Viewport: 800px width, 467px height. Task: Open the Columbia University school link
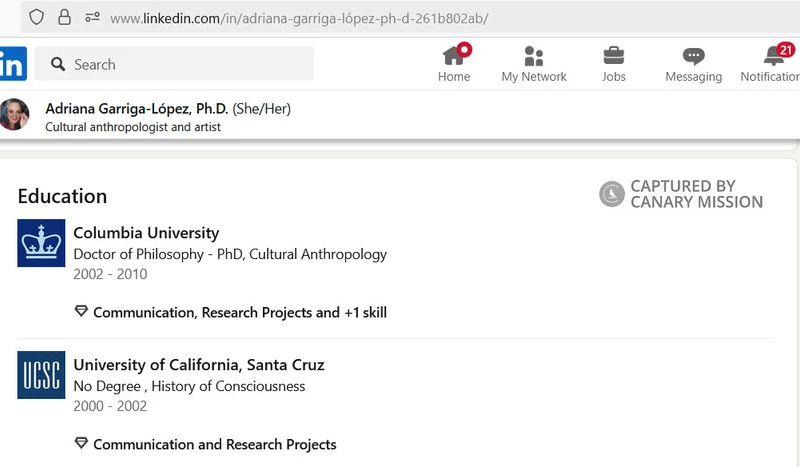point(146,233)
